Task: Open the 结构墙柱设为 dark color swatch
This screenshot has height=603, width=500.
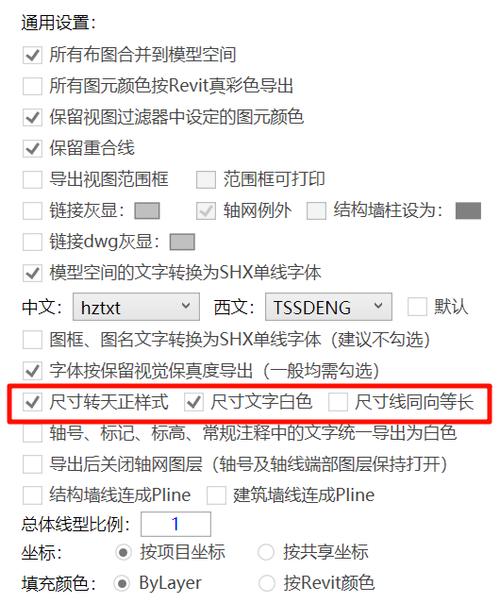Action: tap(468, 211)
